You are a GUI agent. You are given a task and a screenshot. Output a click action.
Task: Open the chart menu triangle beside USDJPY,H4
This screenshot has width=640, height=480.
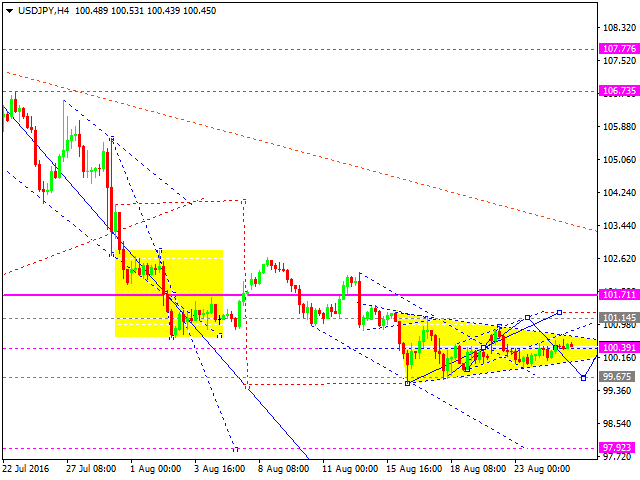(x=9, y=11)
